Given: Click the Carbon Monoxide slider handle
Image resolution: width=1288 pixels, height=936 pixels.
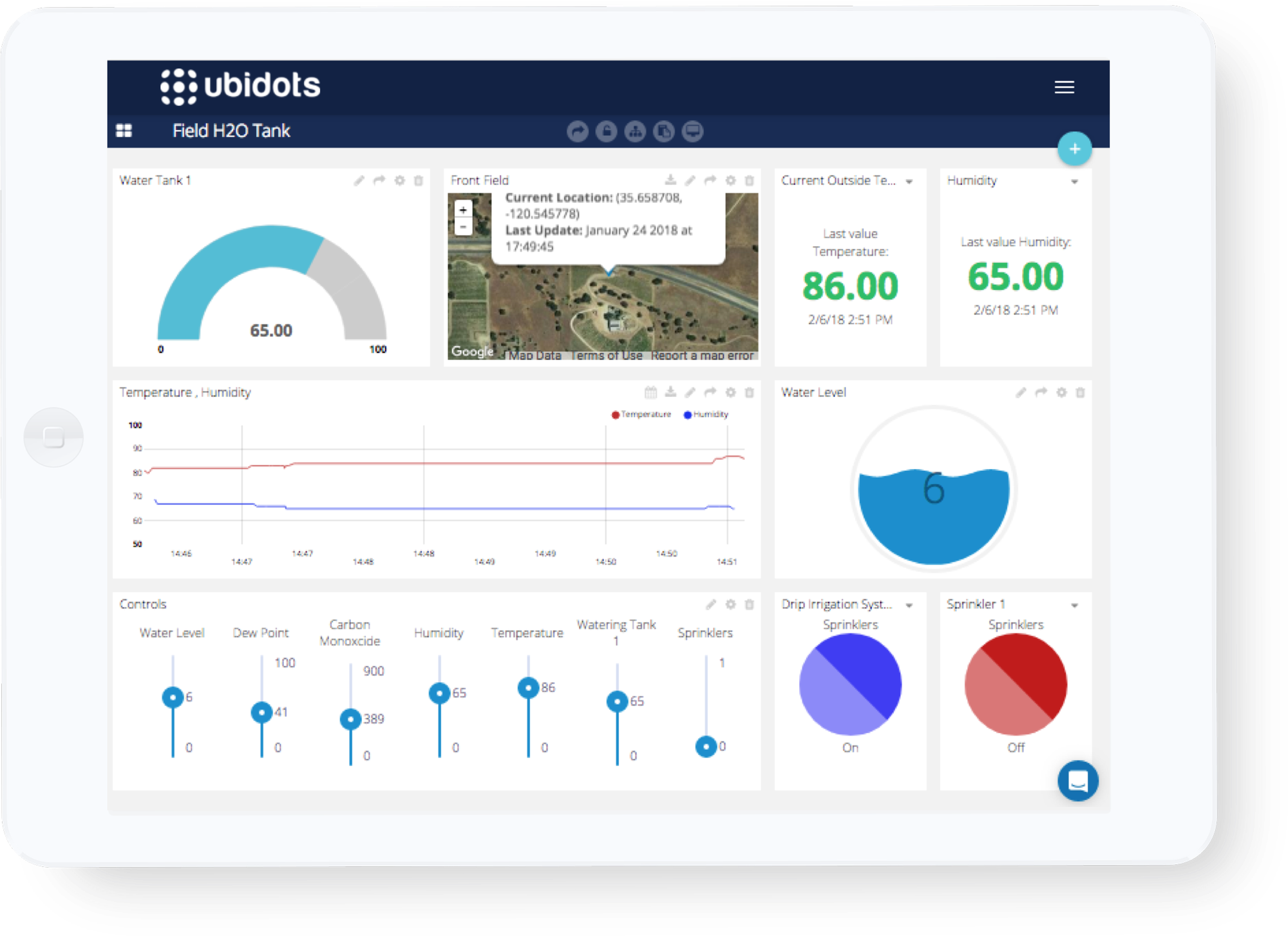Looking at the screenshot, I should [x=350, y=719].
